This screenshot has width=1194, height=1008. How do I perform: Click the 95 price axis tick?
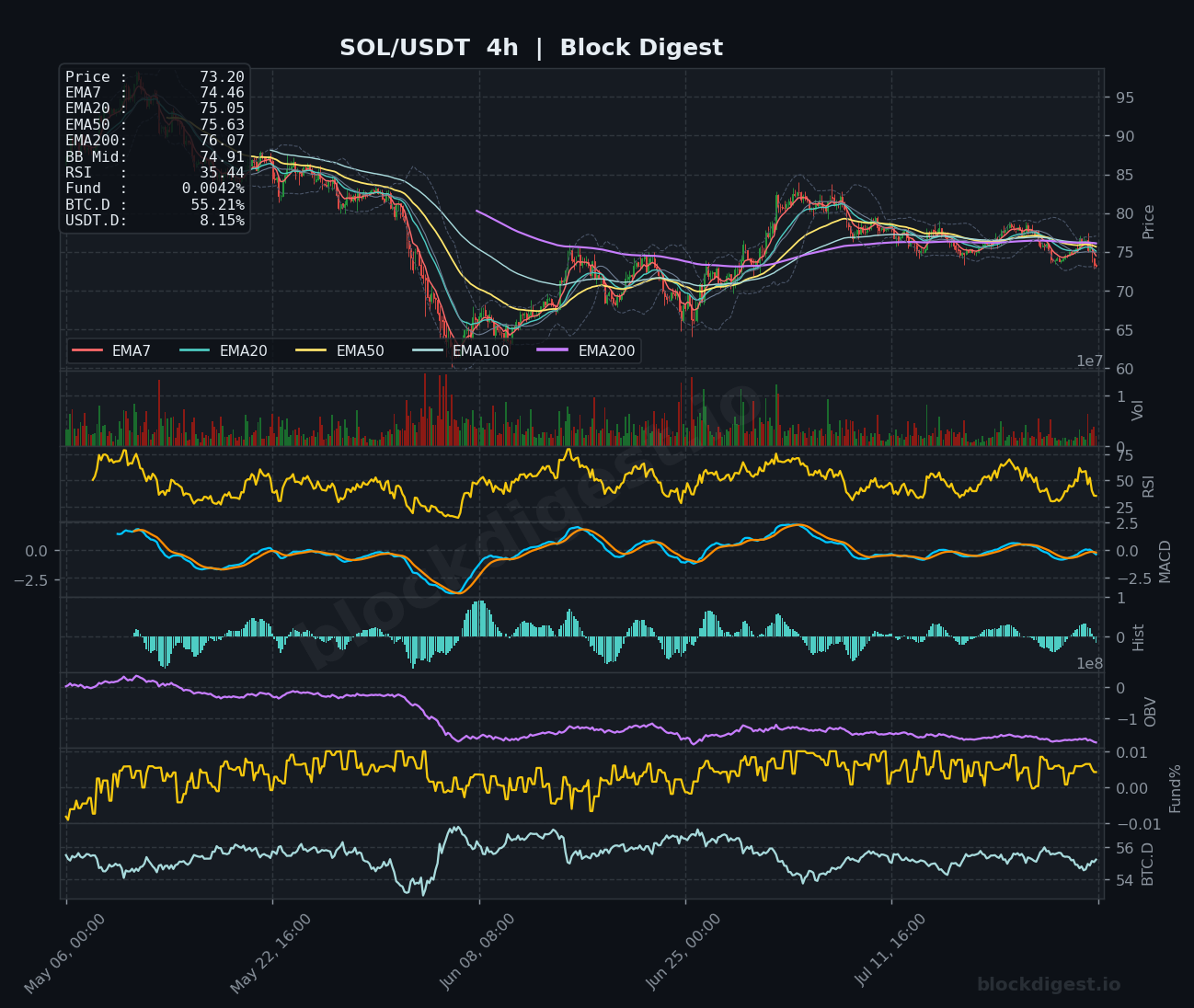(1124, 97)
